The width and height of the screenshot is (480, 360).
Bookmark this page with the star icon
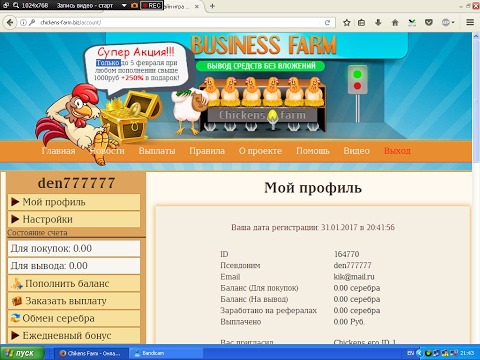(347, 22)
